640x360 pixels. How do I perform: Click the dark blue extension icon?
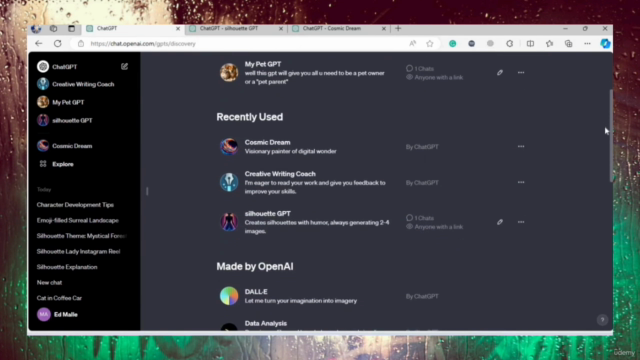pyautogui.click(x=471, y=44)
